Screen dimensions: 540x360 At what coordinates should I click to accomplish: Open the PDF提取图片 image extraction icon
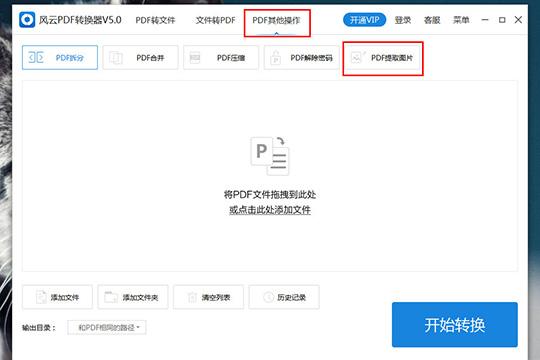click(357, 58)
